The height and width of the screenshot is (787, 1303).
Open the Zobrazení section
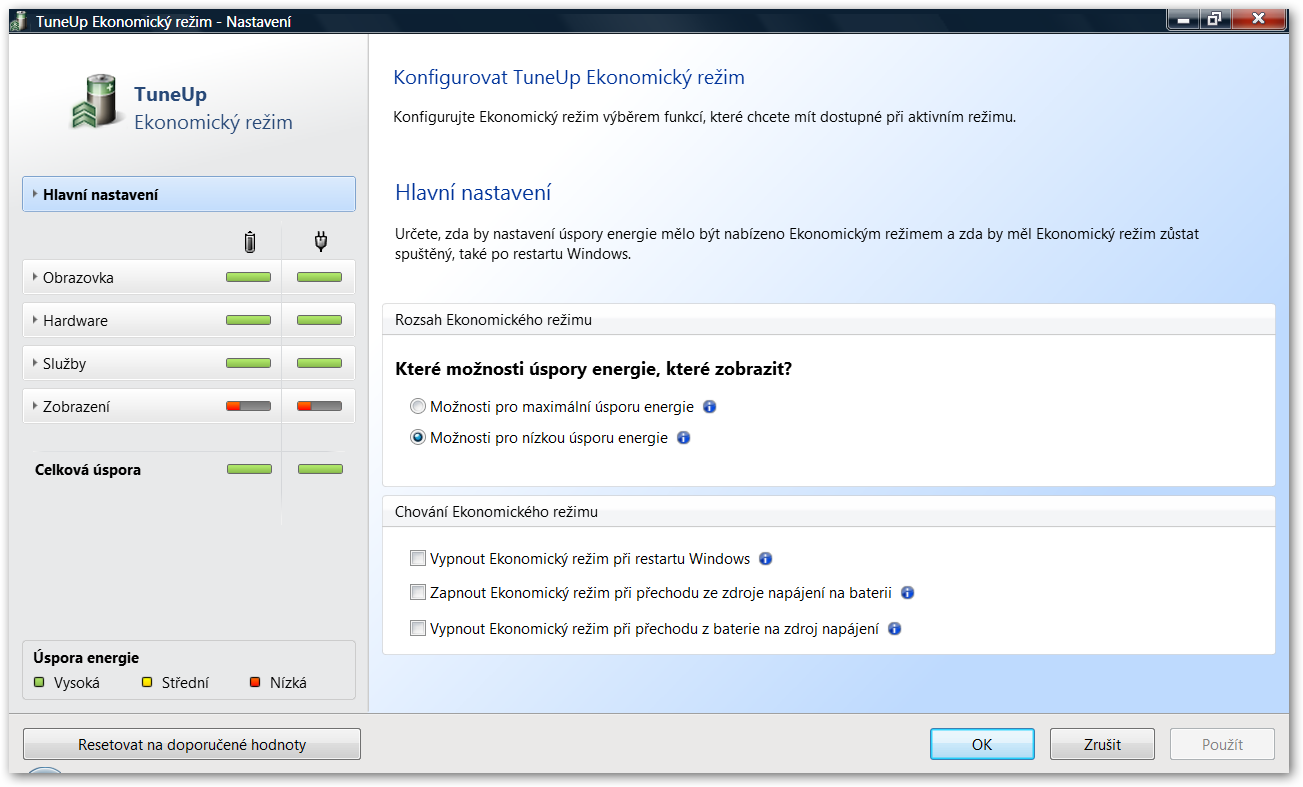coord(189,406)
